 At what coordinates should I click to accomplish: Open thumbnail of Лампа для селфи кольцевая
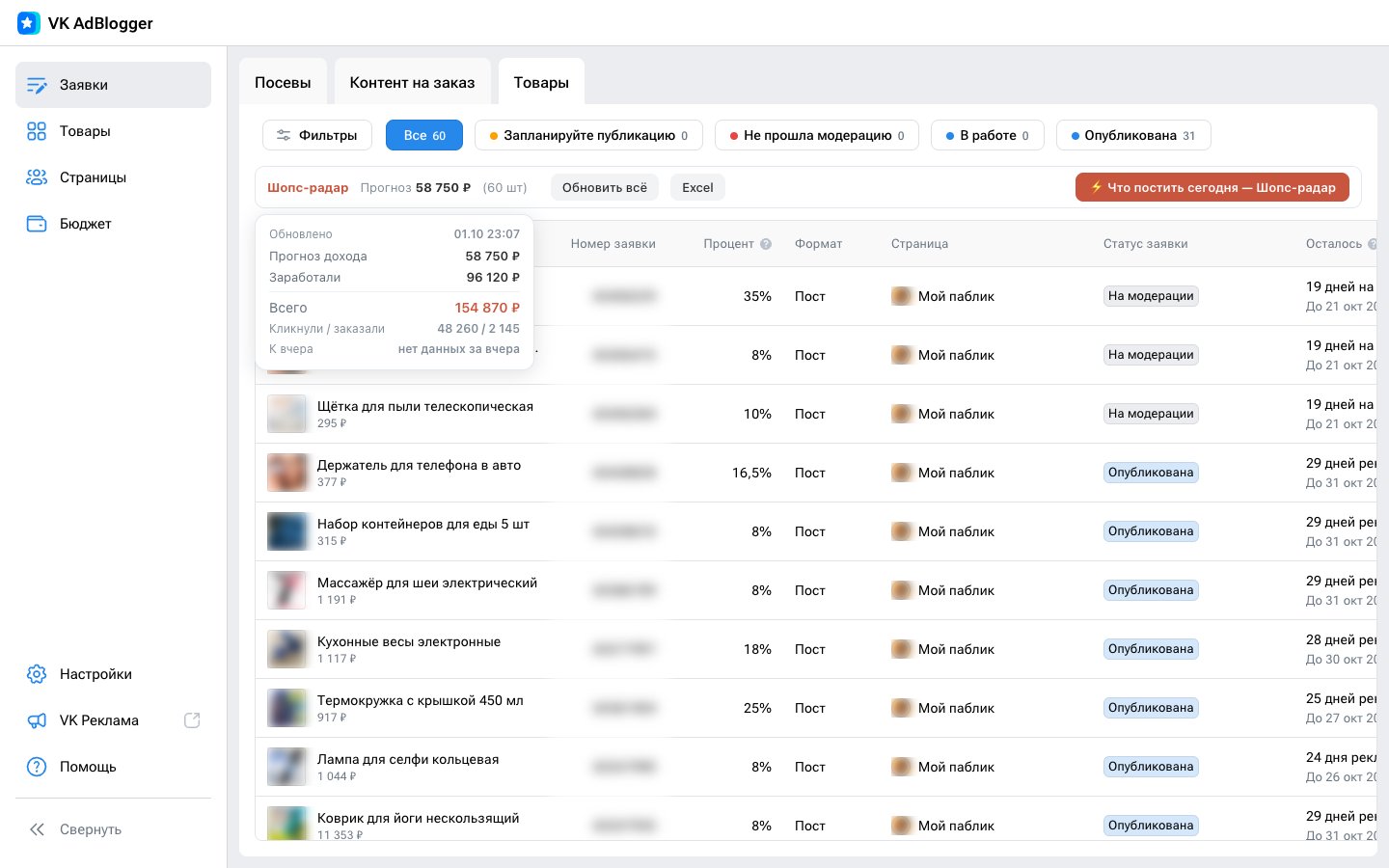(287, 767)
